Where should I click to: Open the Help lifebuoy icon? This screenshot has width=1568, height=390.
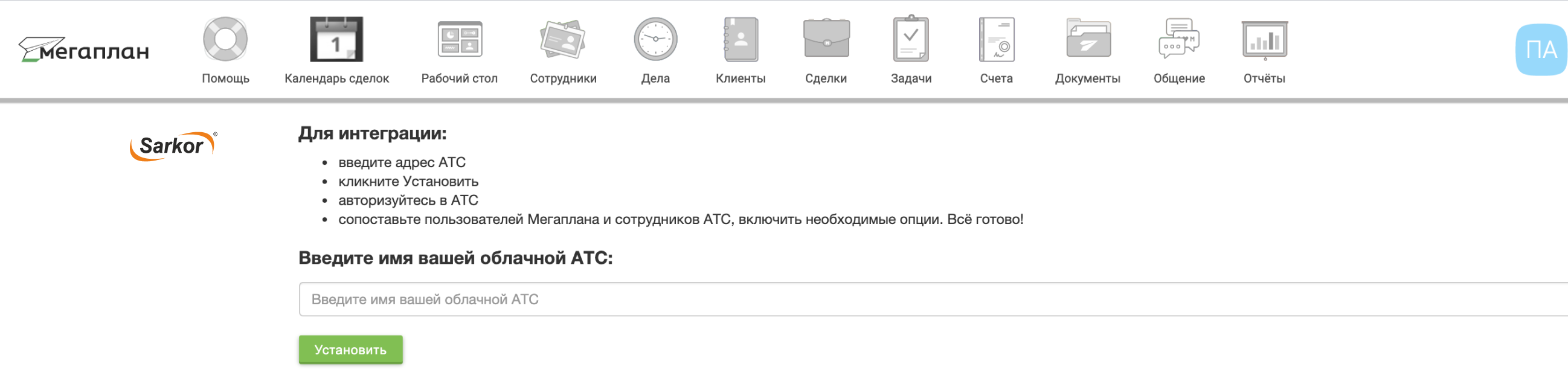point(225,40)
